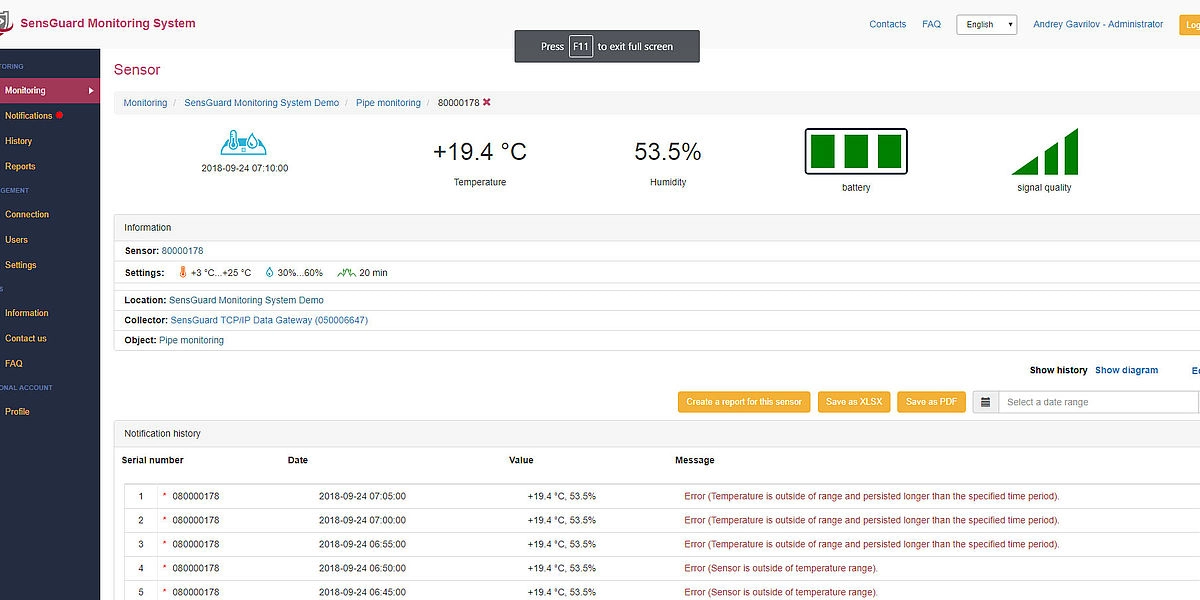Open Reports from the sidebar
The height and width of the screenshot is (600, 1200).
point(20,166)
